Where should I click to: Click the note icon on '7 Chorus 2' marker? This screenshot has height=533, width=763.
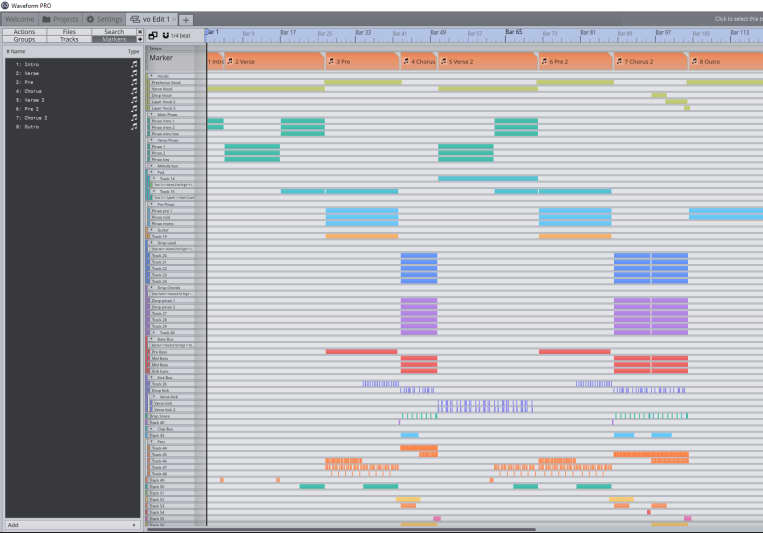pyautogui.click(x=619, y=61)
